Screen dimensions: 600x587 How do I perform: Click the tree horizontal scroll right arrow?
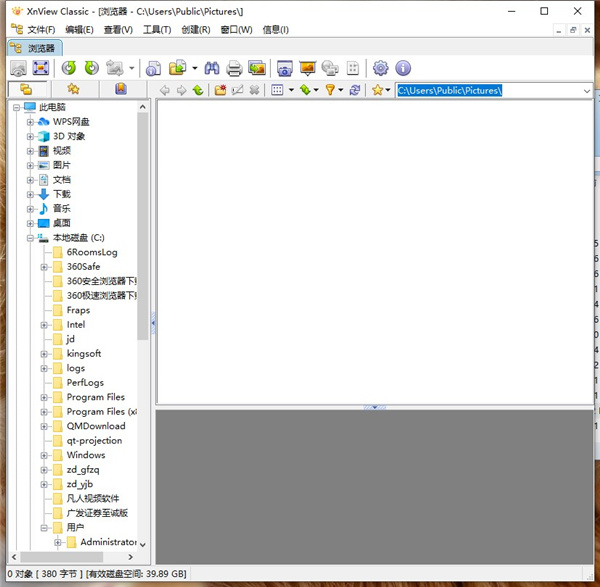[130, 557]
